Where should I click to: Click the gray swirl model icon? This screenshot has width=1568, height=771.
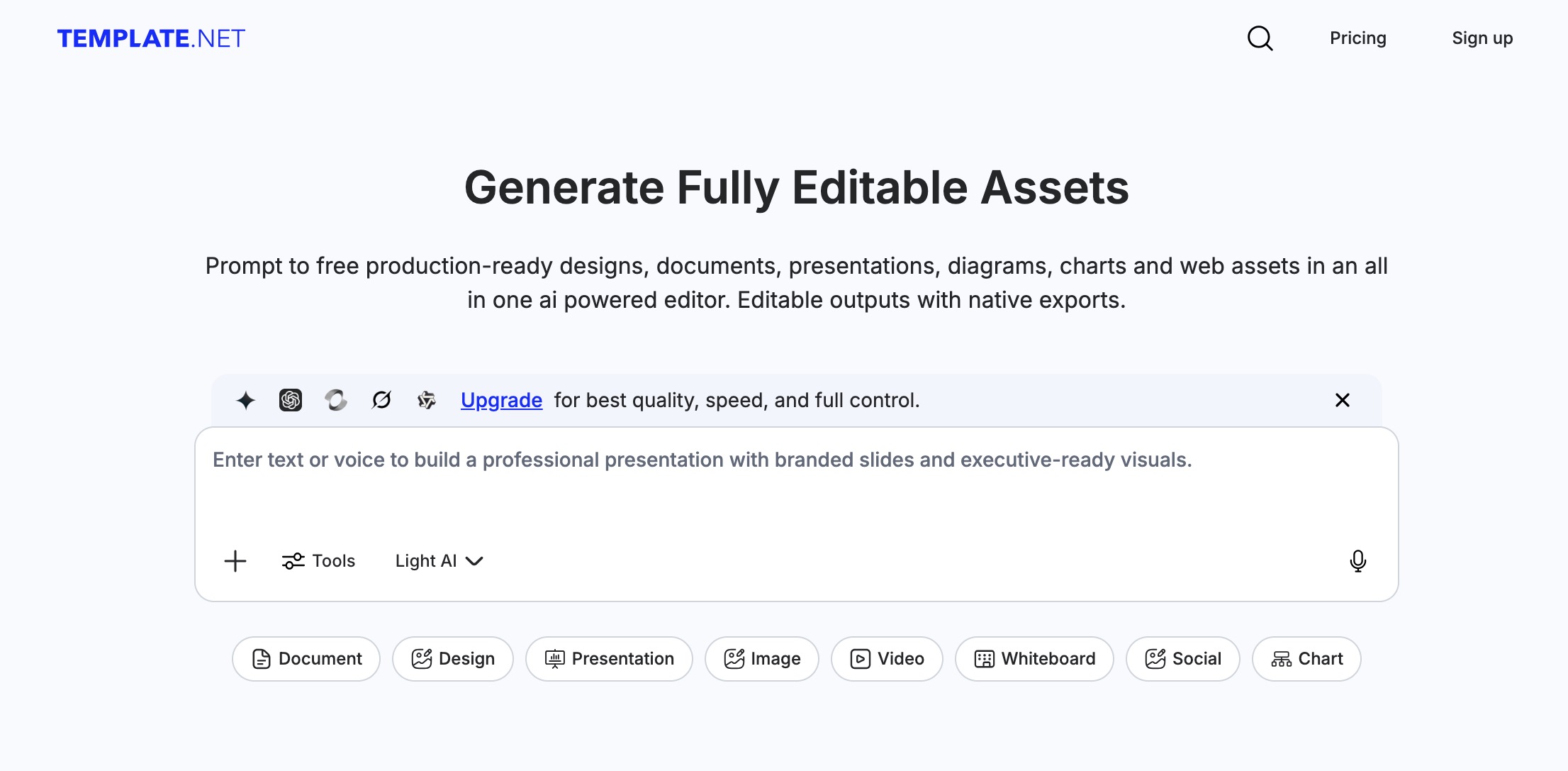coord(336,400)
